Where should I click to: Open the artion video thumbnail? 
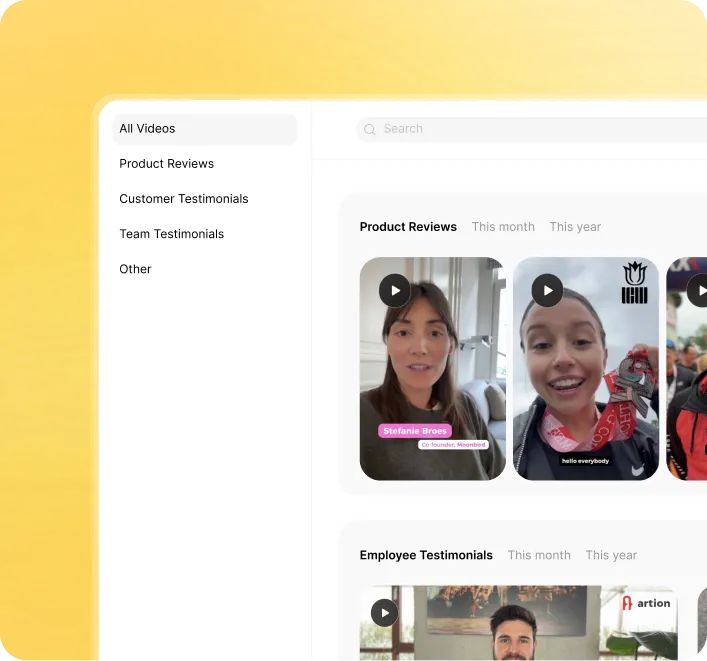pos(519,623)
